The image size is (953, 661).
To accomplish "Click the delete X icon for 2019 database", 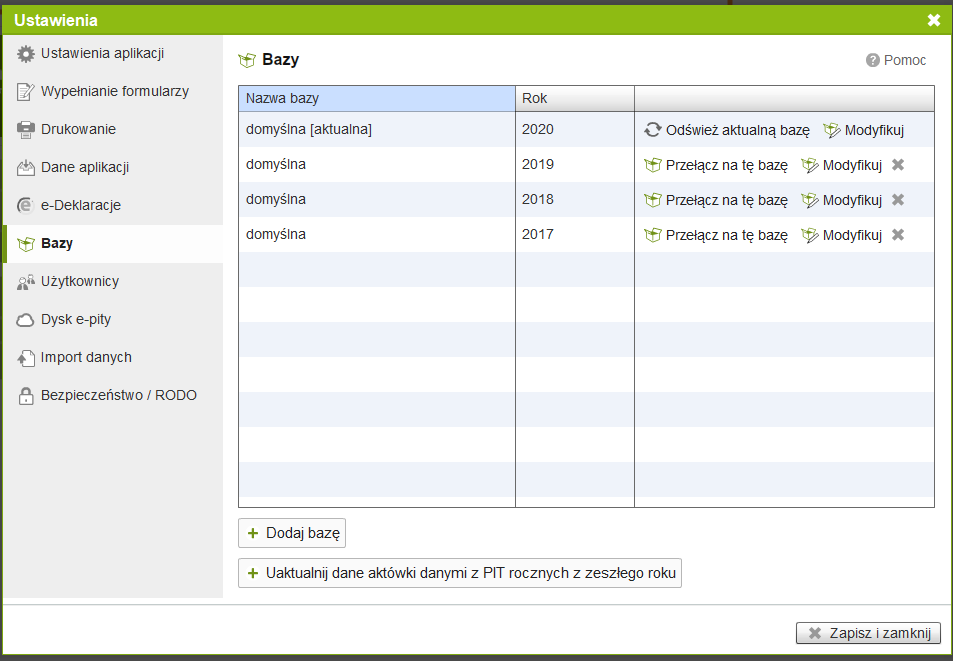I will coord(898,165).
